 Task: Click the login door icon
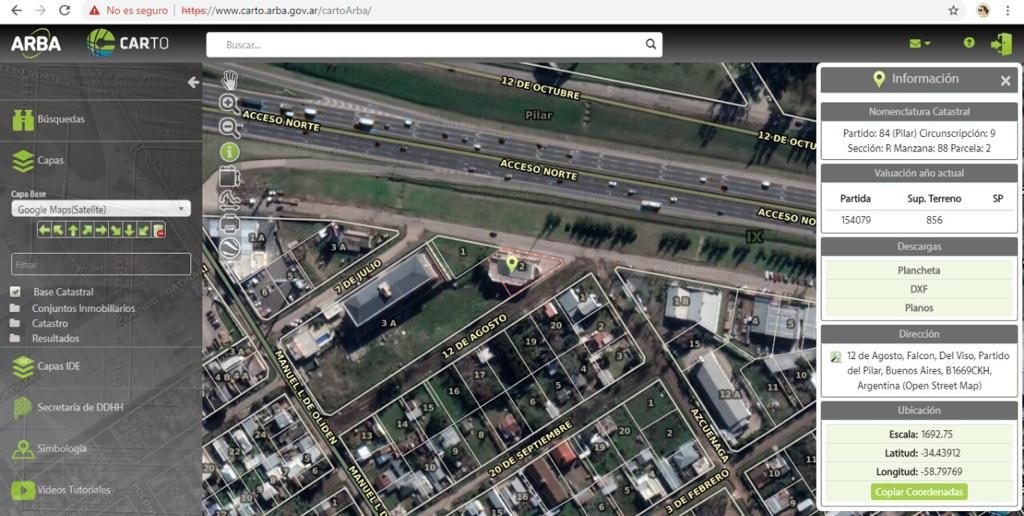point(1000,43)
